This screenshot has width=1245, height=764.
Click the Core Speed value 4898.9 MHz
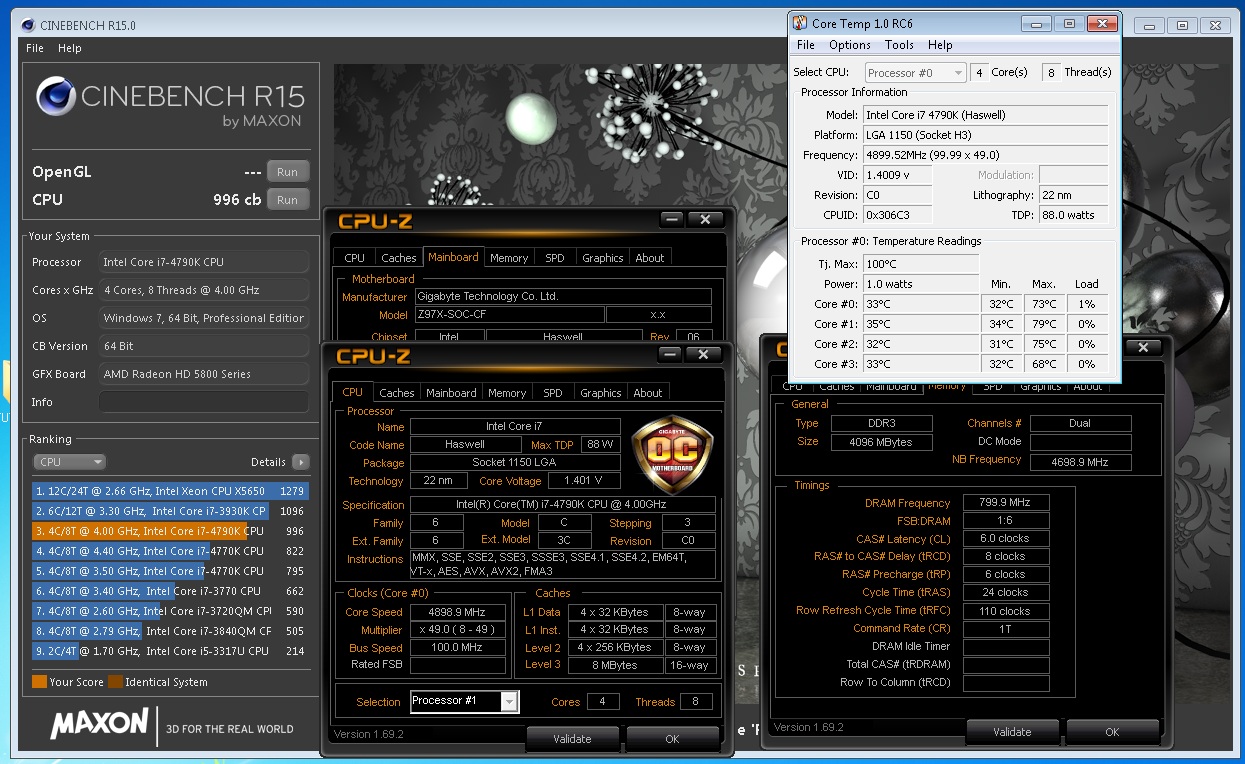[458, 612]
